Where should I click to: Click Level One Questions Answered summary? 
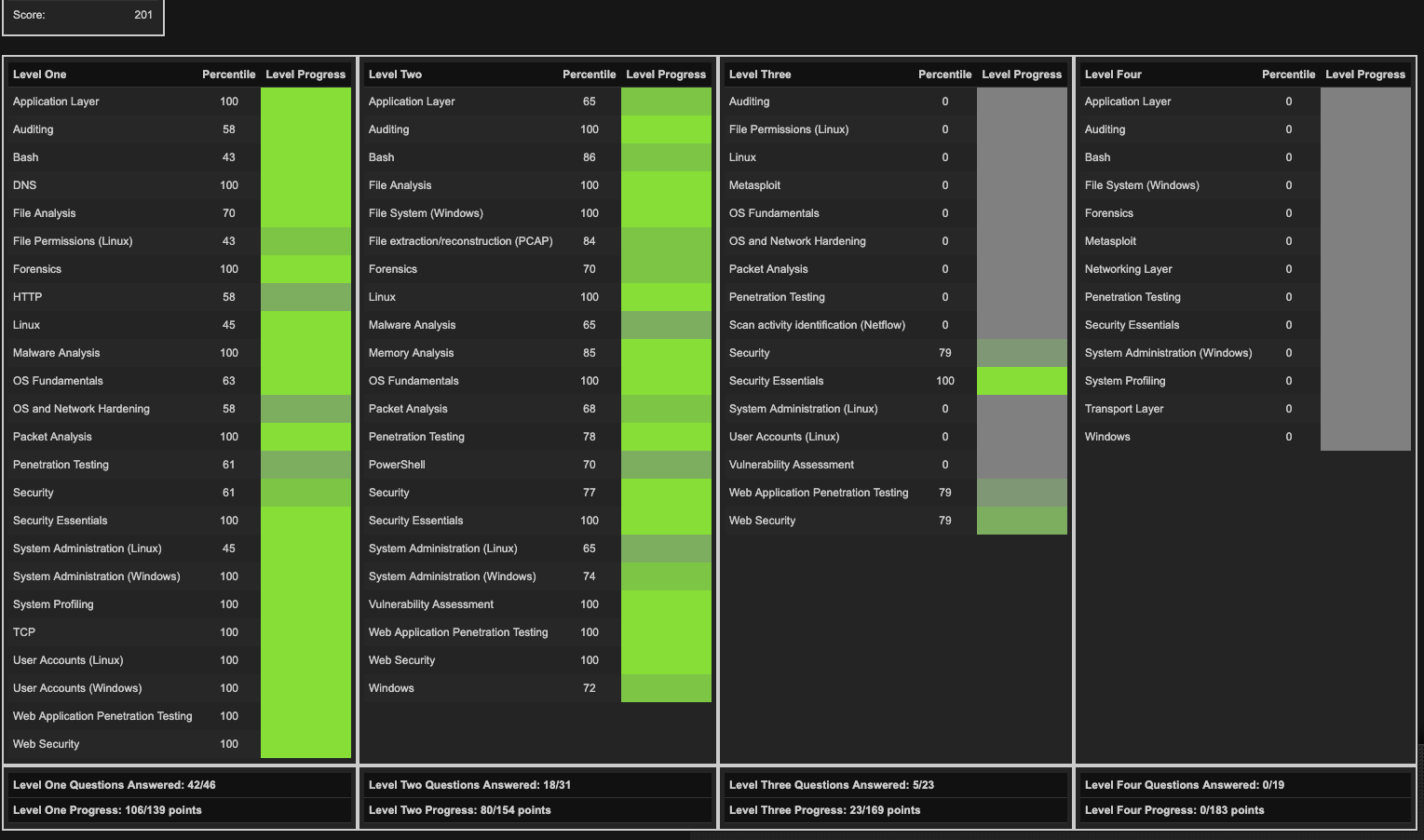coord(115,785)
